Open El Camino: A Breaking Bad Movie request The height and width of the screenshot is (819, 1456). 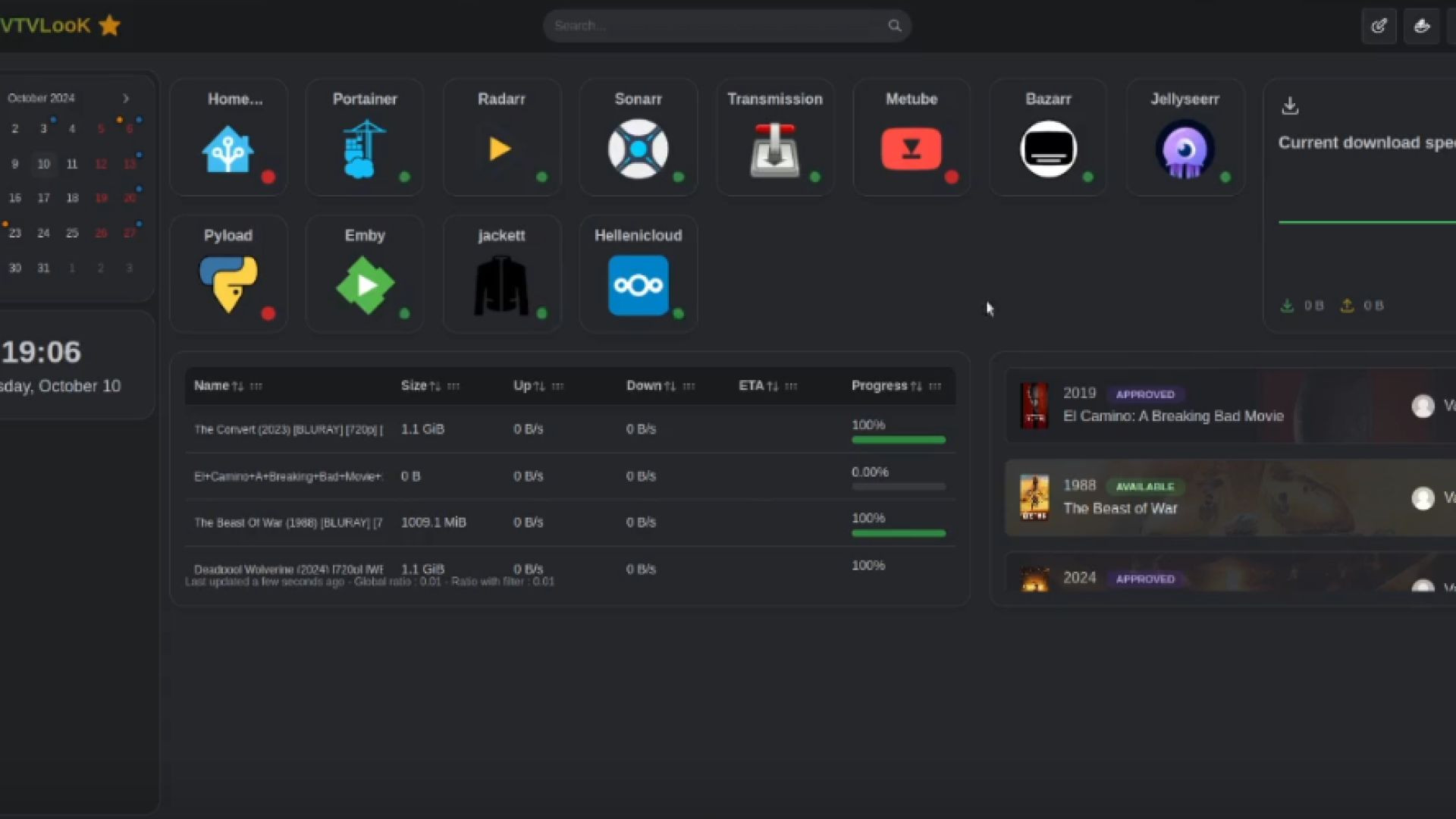click(x=1173, y=416)
